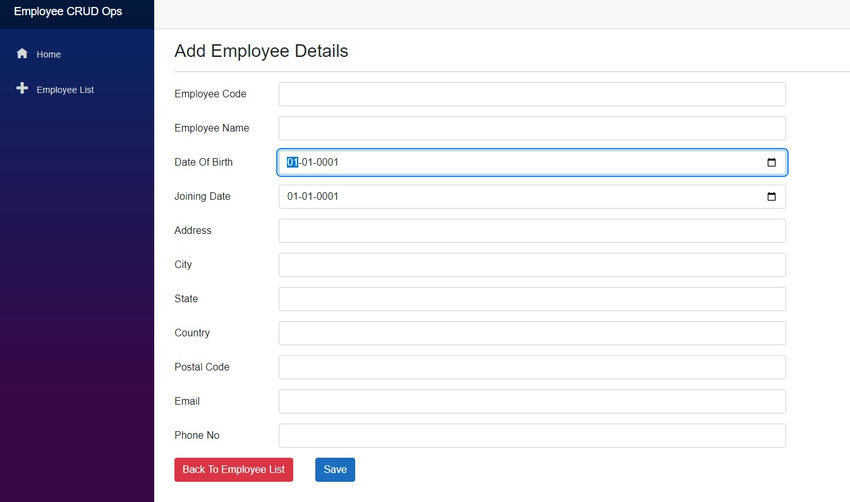Click inside the Joining Date field
Image resolution: width=850 pixels, height=502 pixels.
pos(532,196)
